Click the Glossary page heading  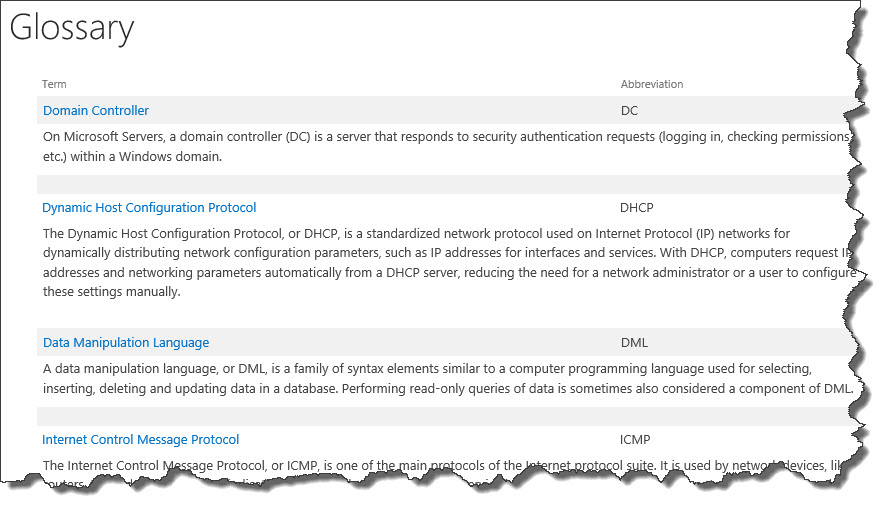[72, 28]
